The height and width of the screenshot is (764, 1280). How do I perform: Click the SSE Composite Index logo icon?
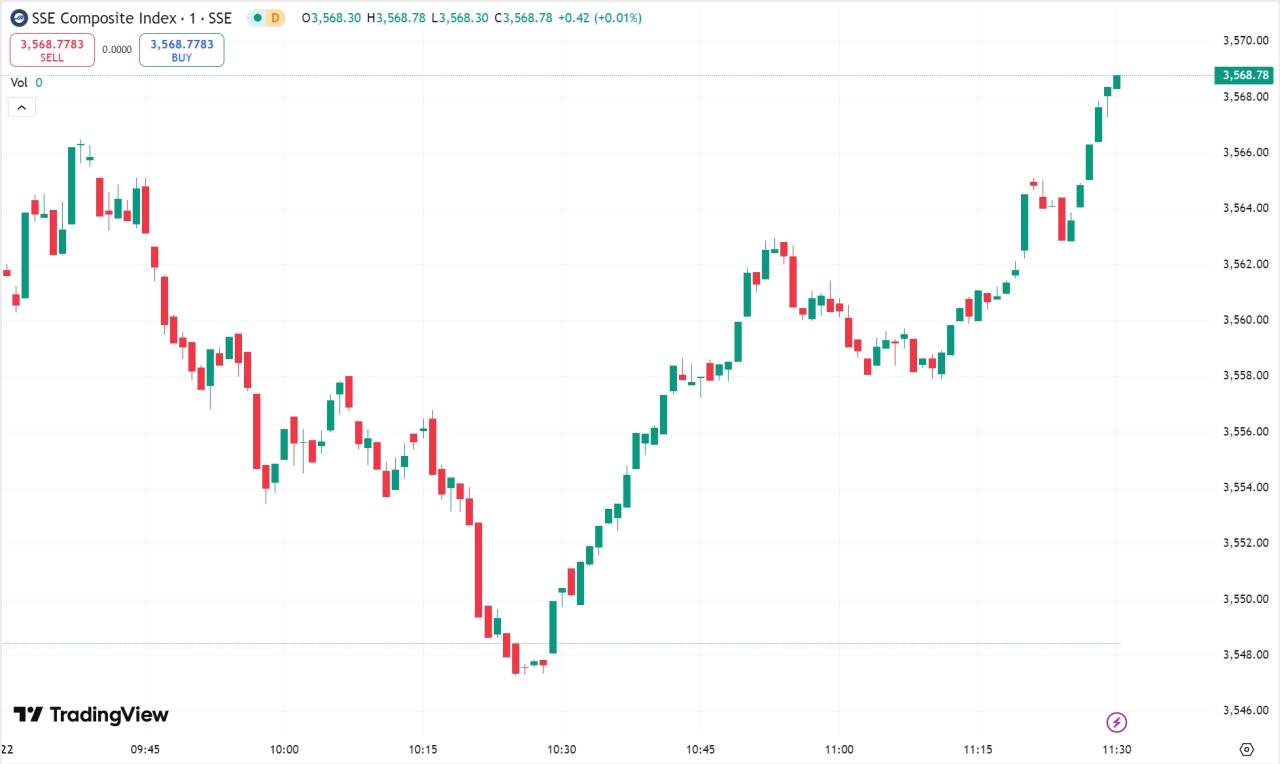click(x=19, y=18)
